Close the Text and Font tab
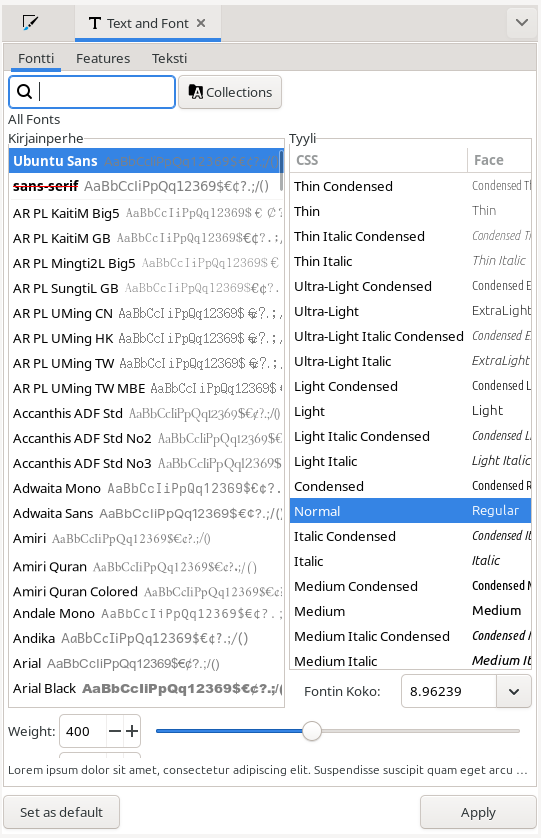 click(201, 23)
